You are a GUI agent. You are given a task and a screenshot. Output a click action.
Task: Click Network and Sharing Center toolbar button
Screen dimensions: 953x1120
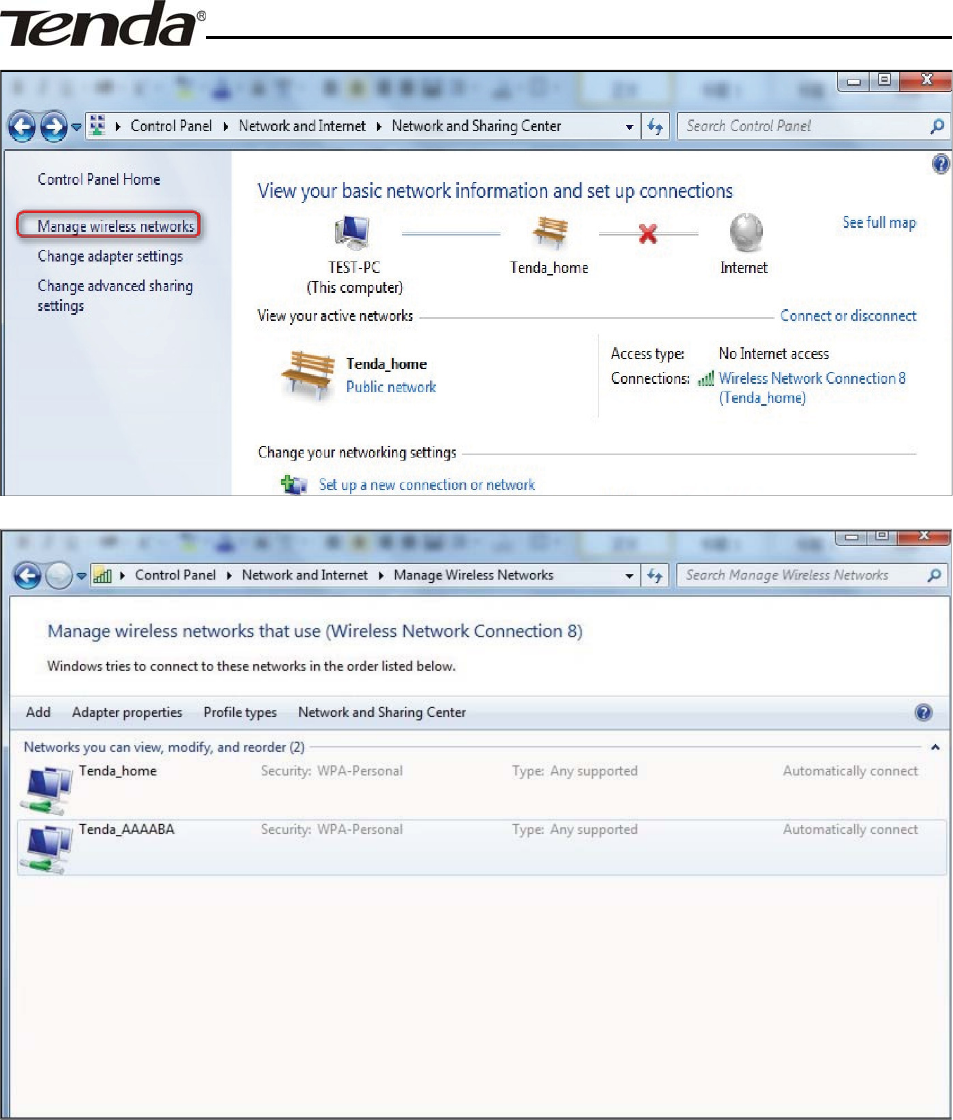(382, 712)
